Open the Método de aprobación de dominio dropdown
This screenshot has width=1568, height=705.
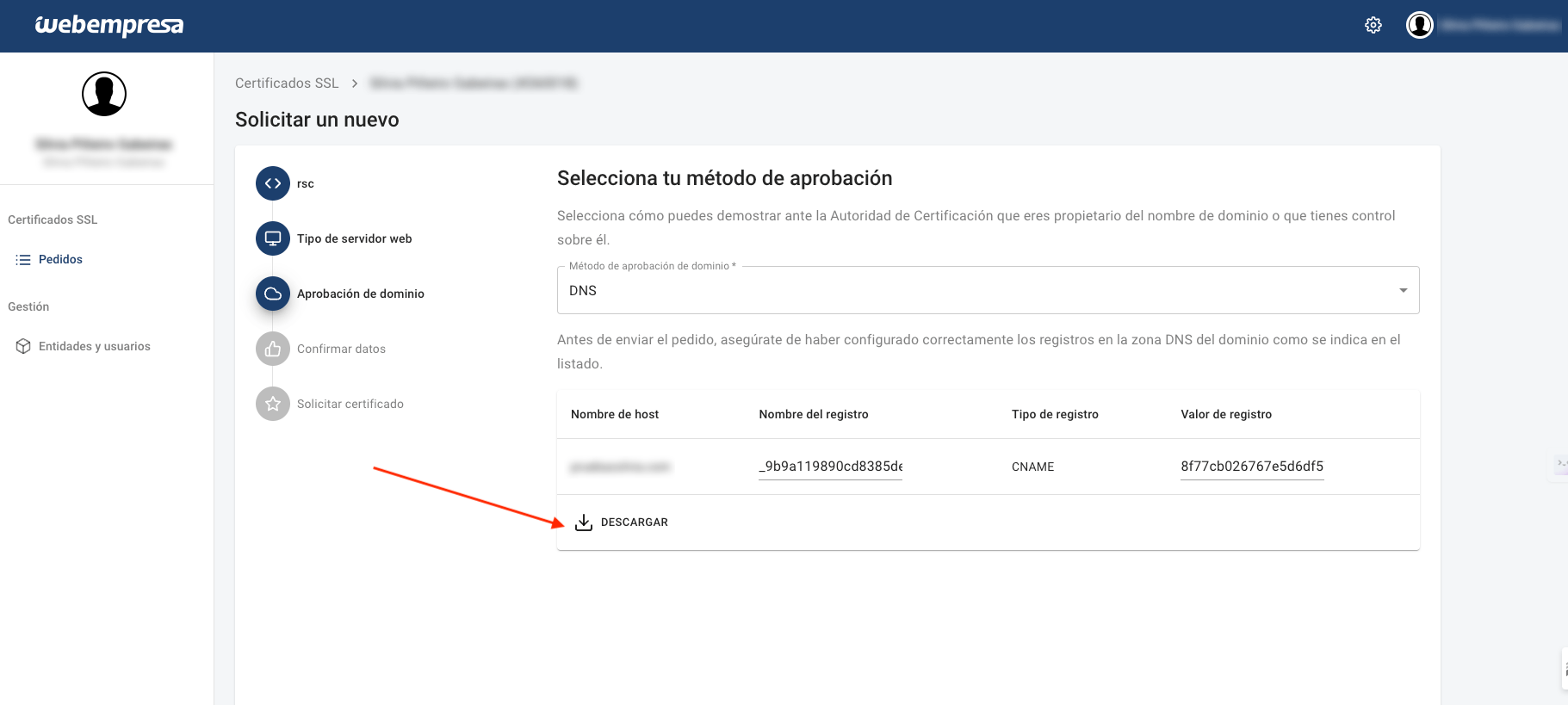point(989,291)
